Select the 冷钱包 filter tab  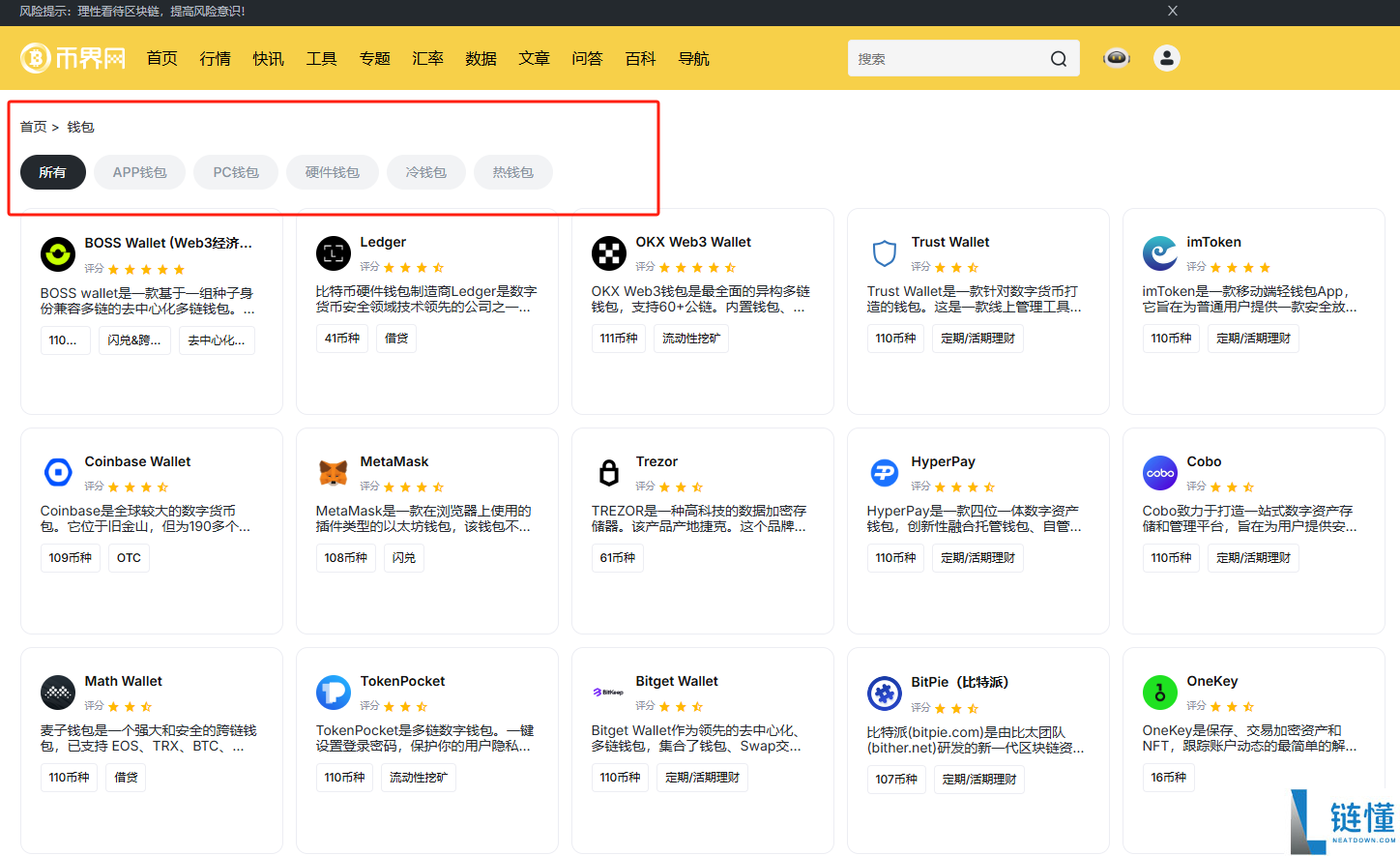coord(426,172)
